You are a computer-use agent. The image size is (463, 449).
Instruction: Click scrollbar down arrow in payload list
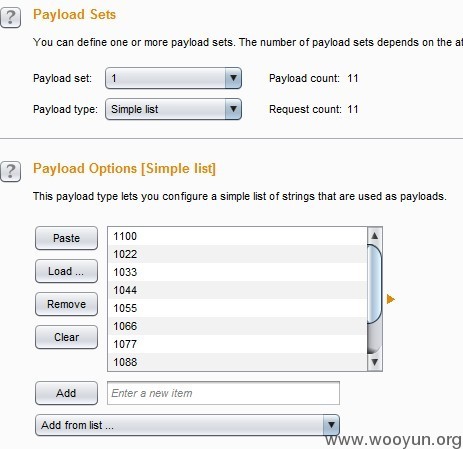click(x=375, y=362)
